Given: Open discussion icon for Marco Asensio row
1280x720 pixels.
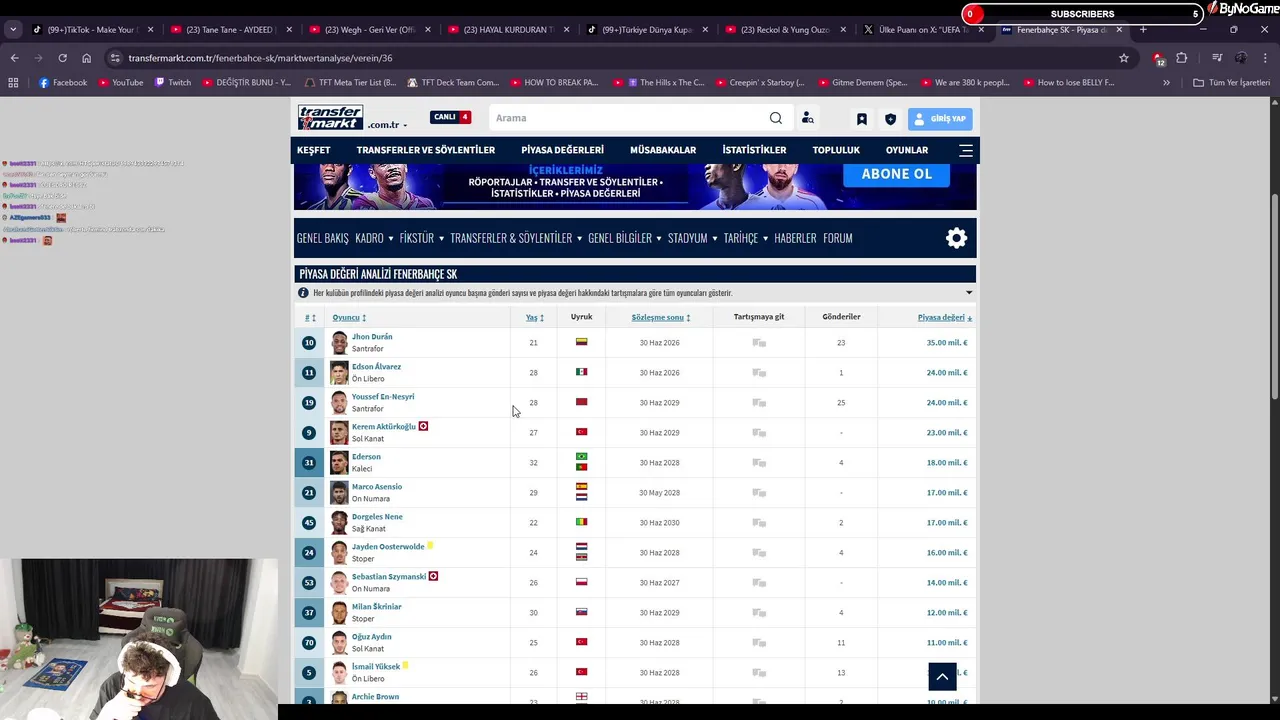Looking at the screenshot, I should [759, 493].
